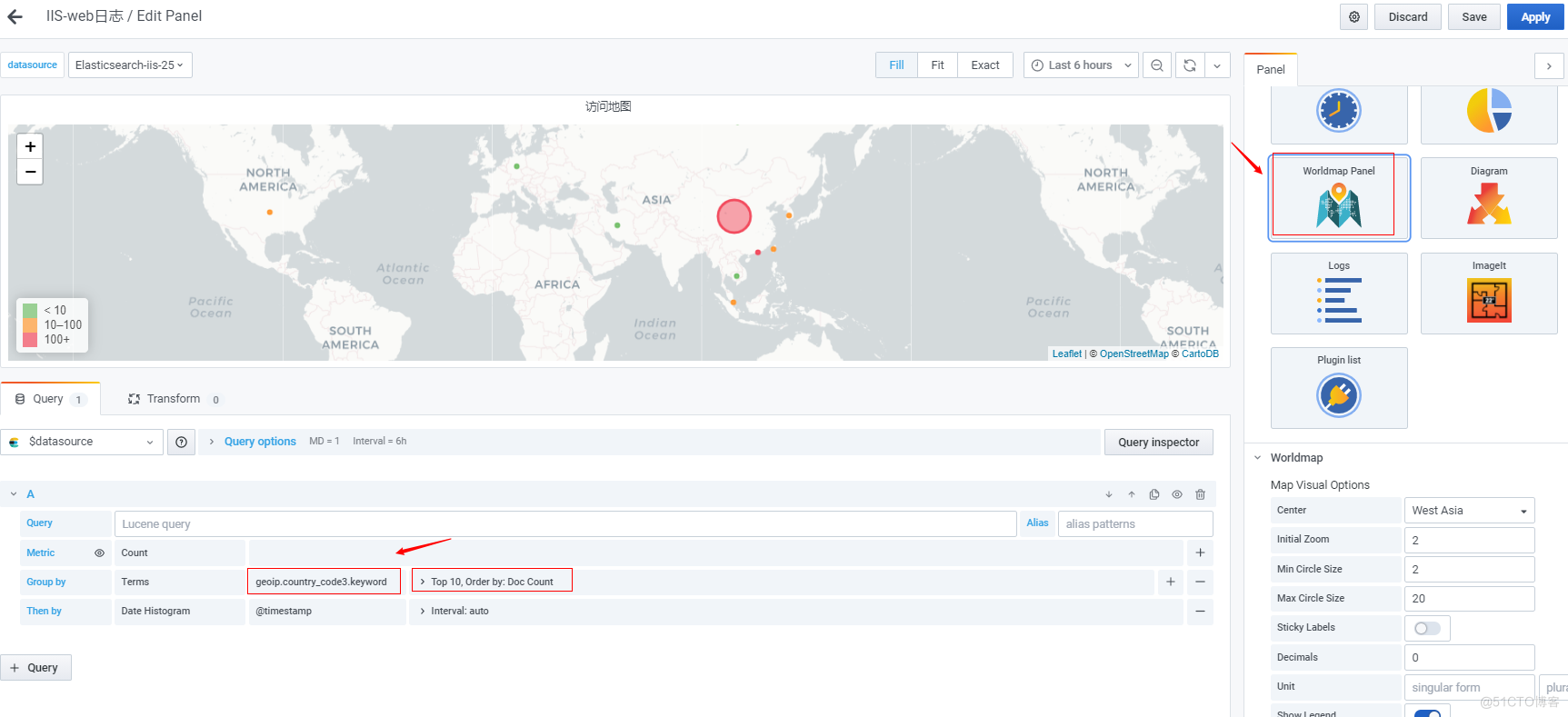Open dashboard settings gear icon
The image size is (1568, 717).
tap(1354, 17)
